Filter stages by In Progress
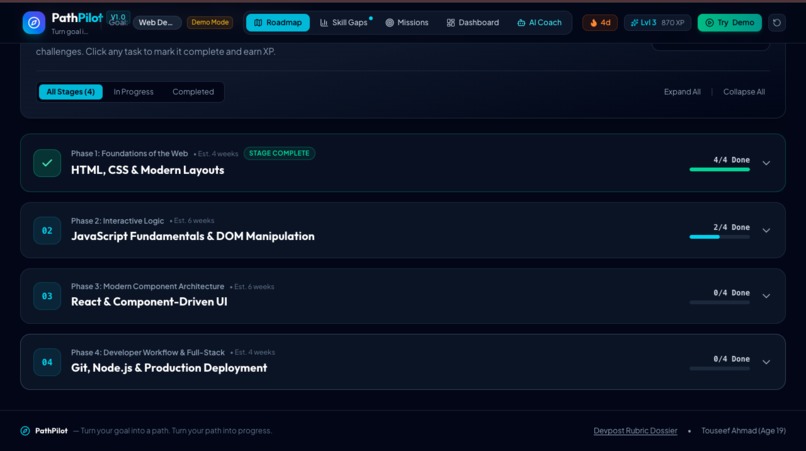This screenshot has width=806, height=451. pos(133,92)
